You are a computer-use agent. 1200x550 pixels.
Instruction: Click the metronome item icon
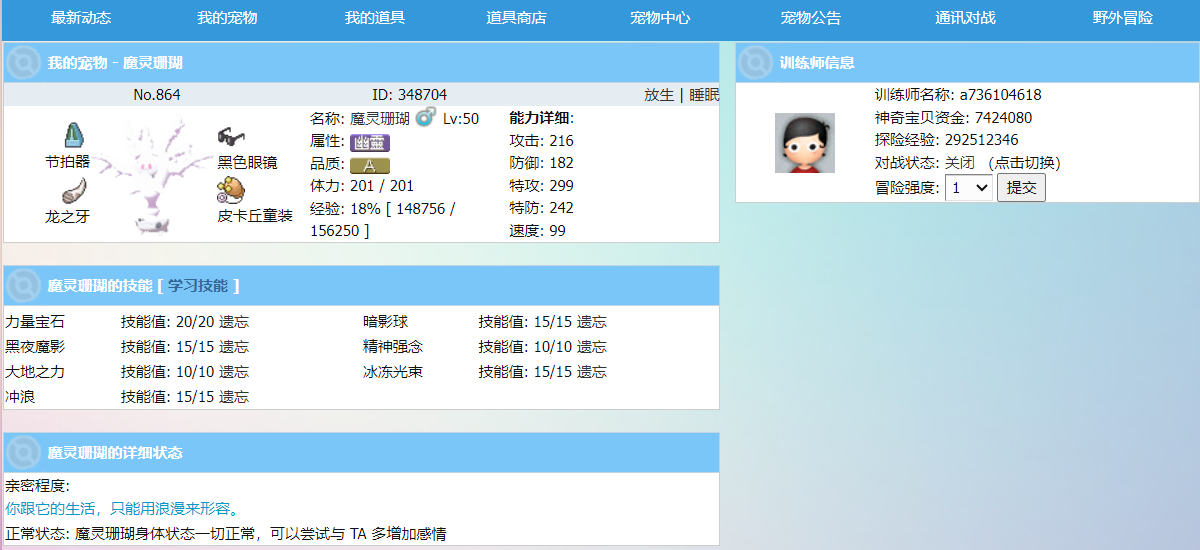click(74, 136)
